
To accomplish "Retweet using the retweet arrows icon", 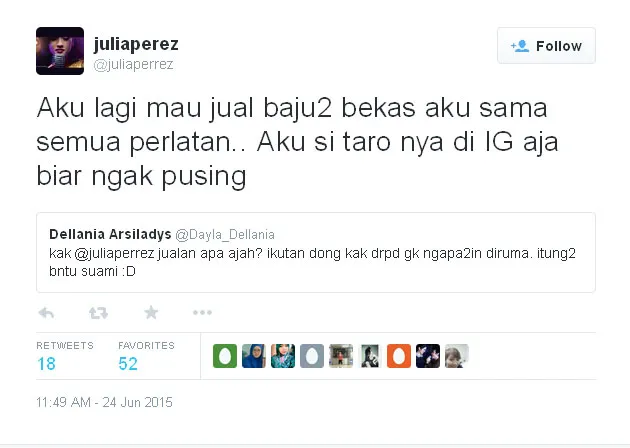I will click(98, 313).
